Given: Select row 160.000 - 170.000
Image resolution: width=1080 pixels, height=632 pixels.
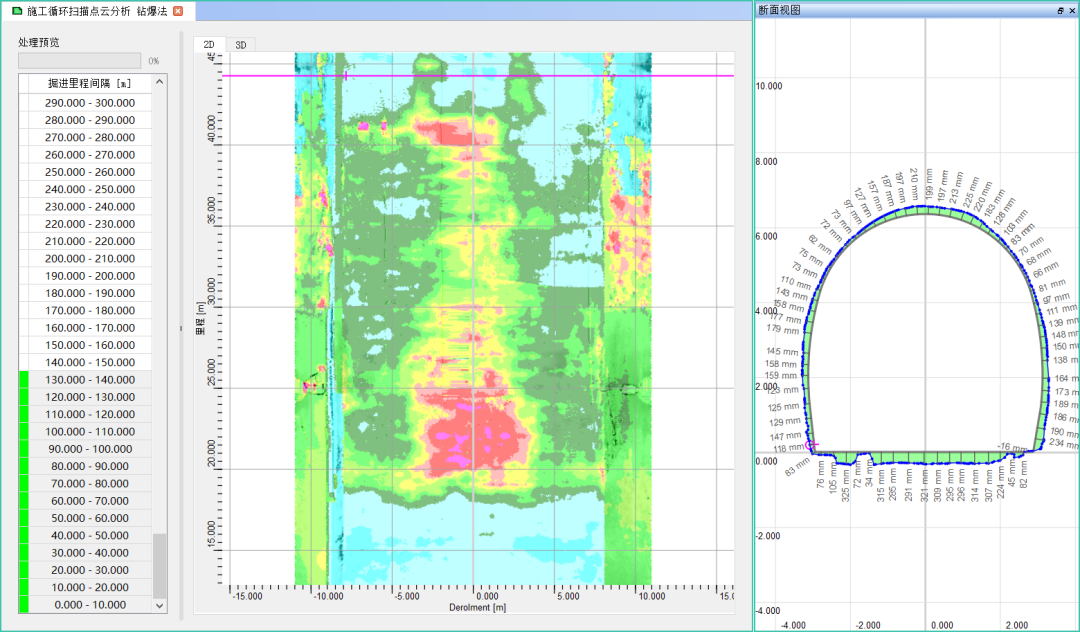Looking at the screenshot, I should 90,328.
